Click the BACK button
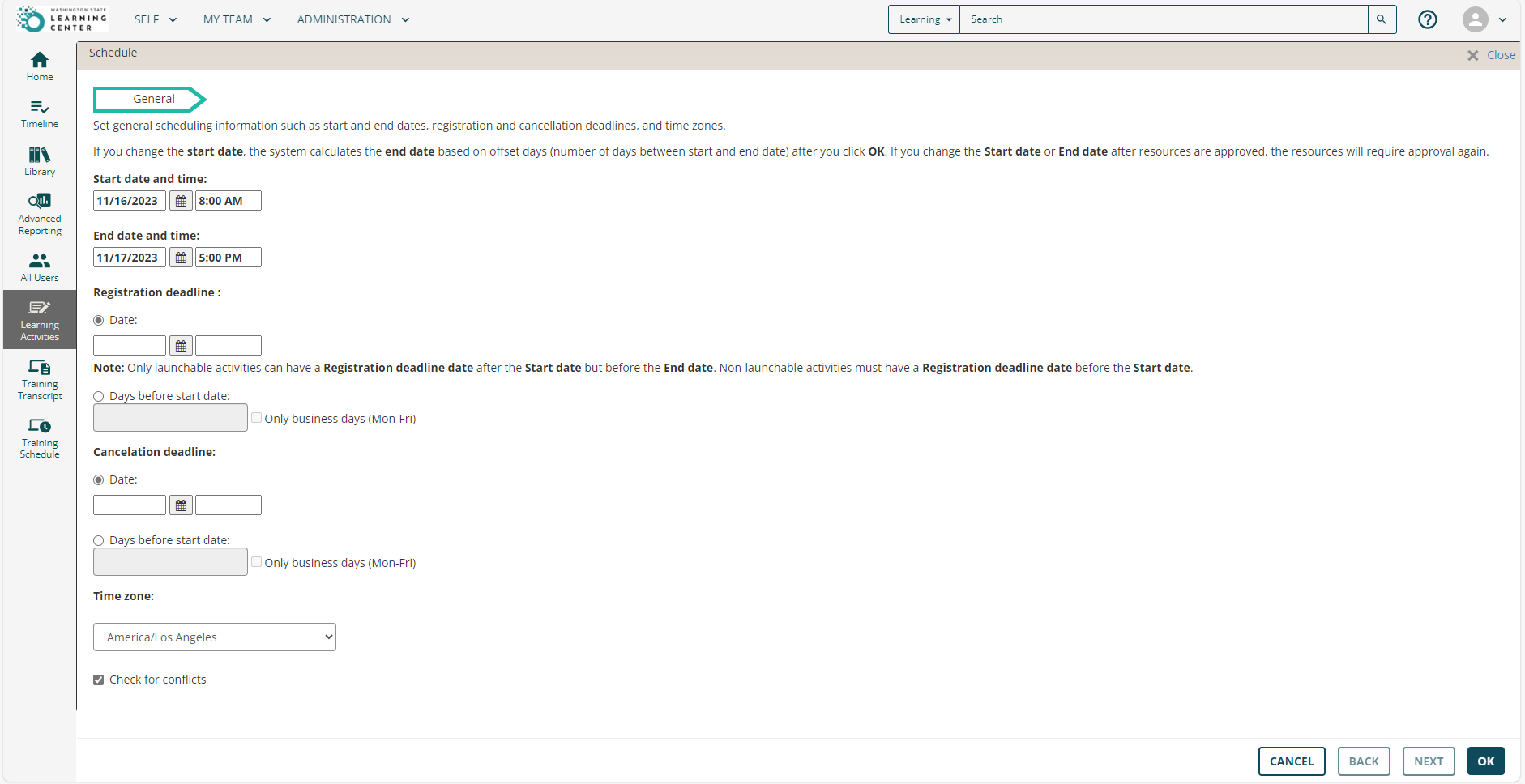 pos(1364,761)
